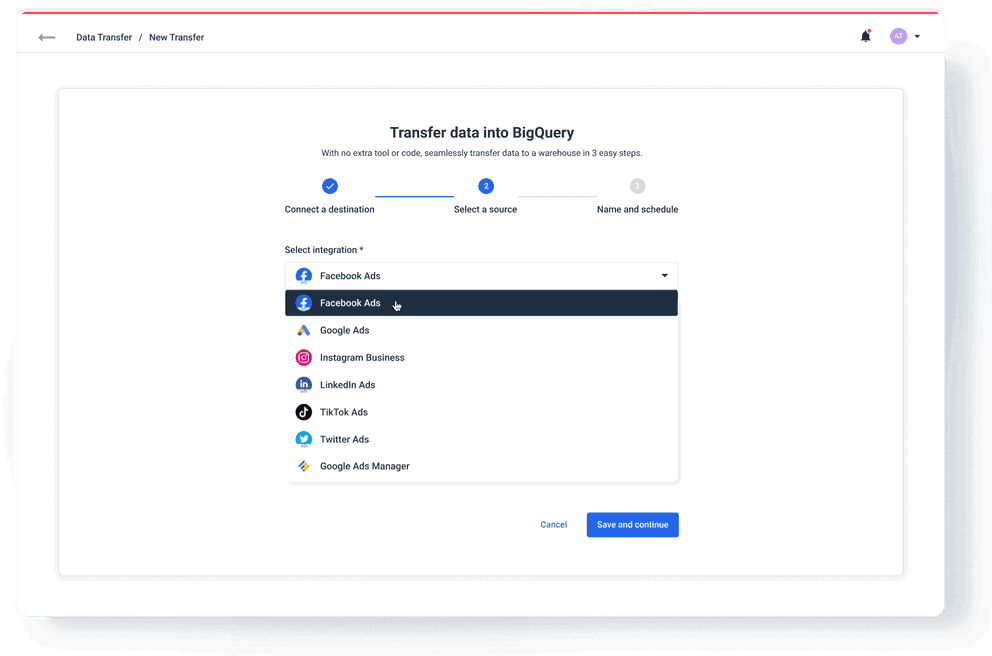Cancel the new transfer setup
The height and width of the screenshot is (656, 992).
[x=553, y=524]
